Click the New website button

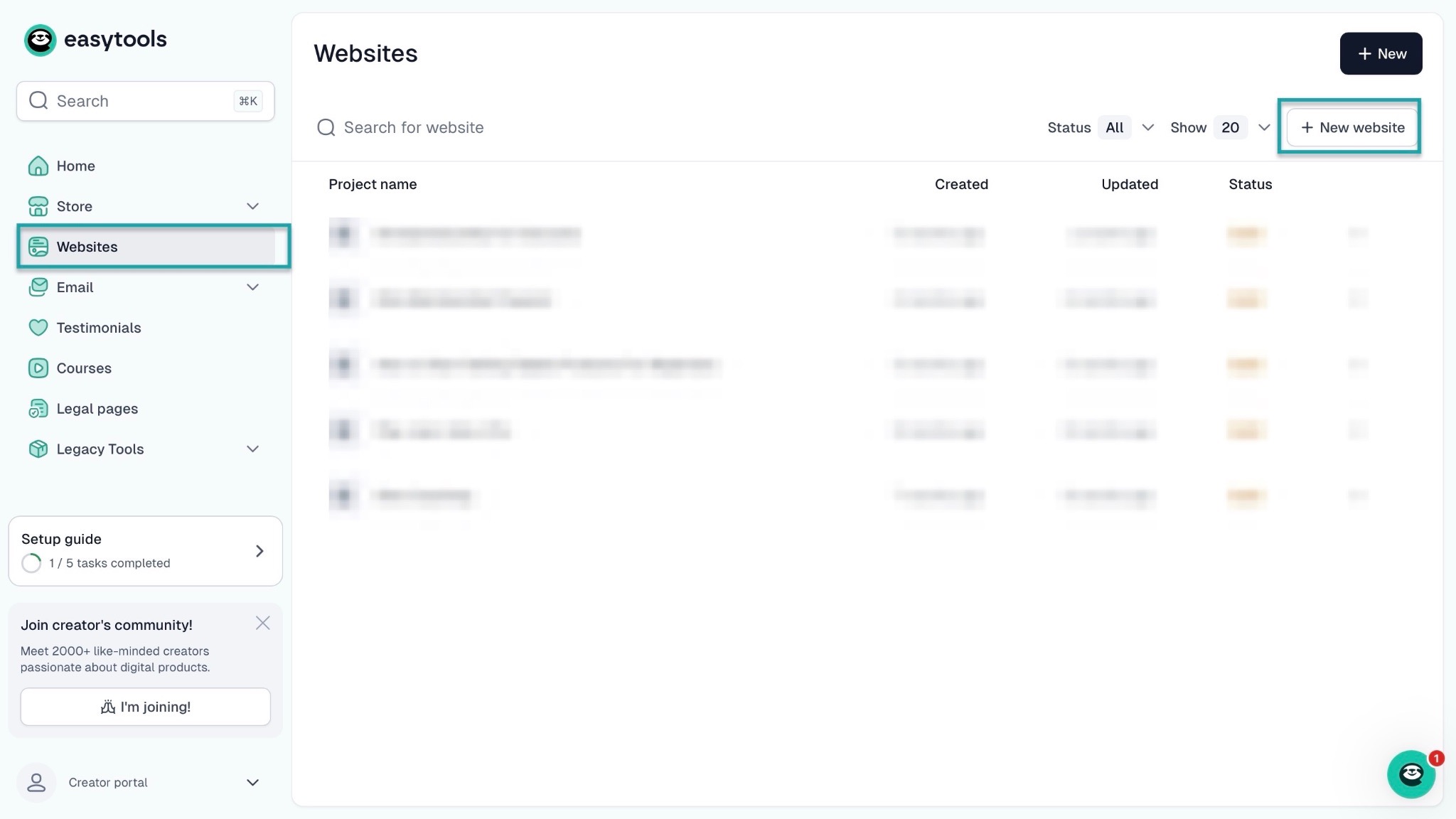pyautogui.click(x=1352, y=128)
